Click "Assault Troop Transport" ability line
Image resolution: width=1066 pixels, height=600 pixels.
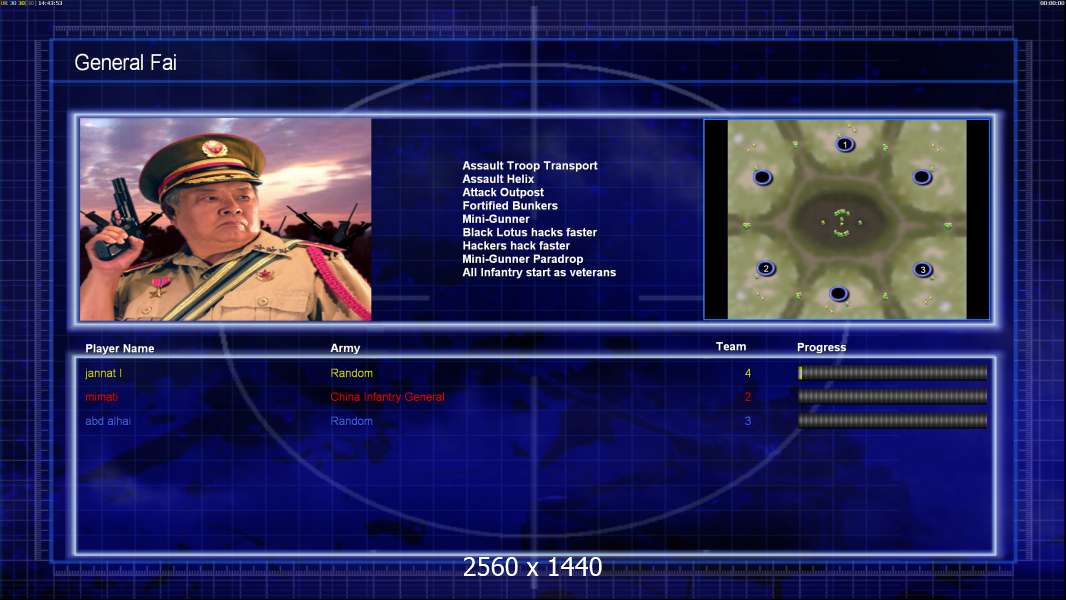pos(530,165)
